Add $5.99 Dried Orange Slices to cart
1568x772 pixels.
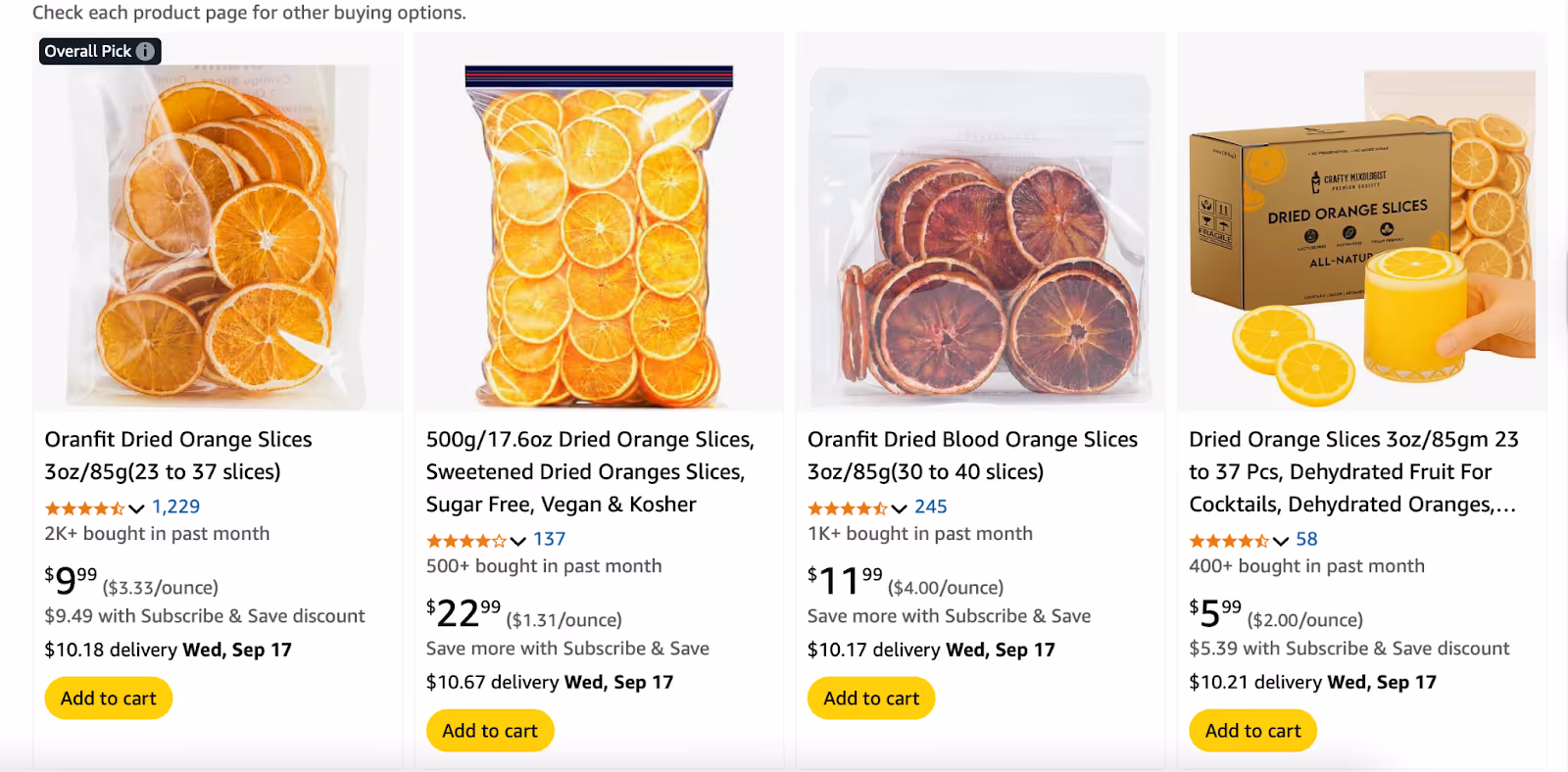click(1252, 731)
